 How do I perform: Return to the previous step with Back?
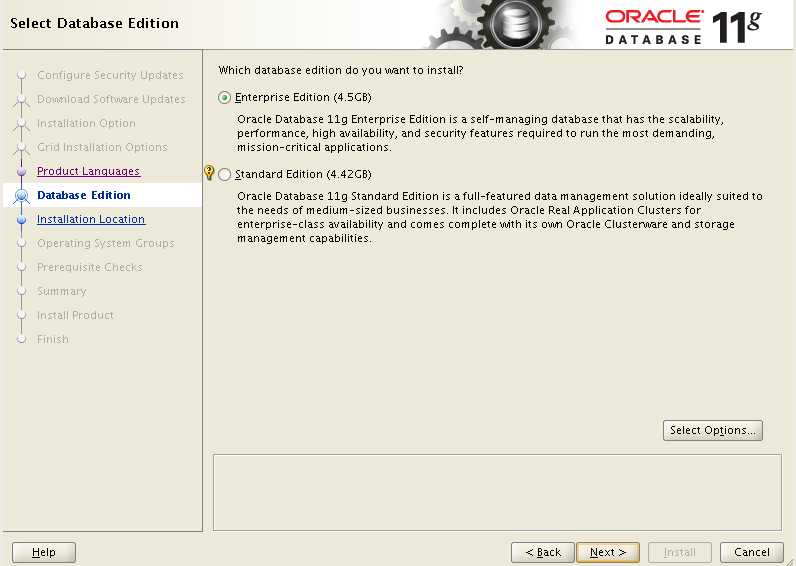tap(543, 552)
